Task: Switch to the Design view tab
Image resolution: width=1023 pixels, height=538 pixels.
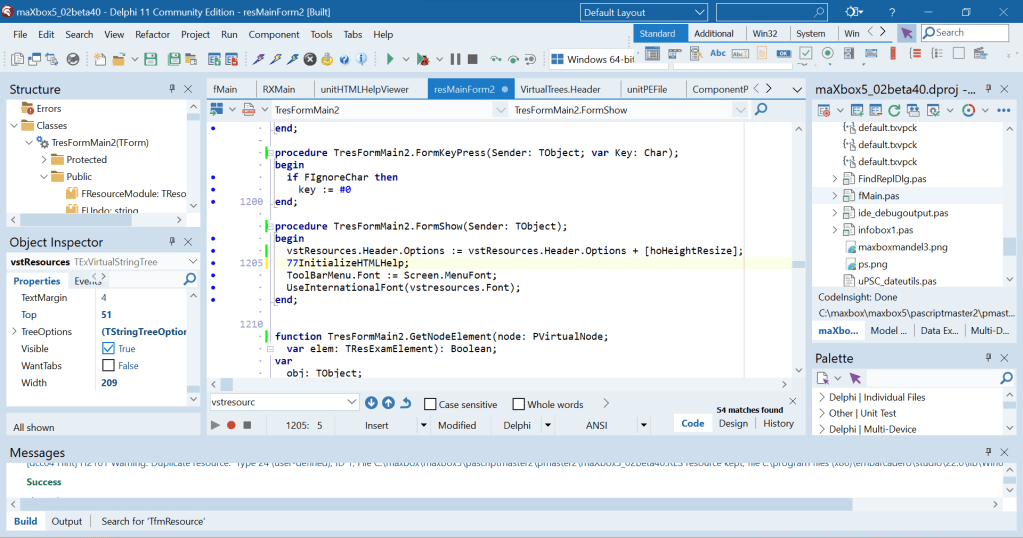Action: (733, 424)
